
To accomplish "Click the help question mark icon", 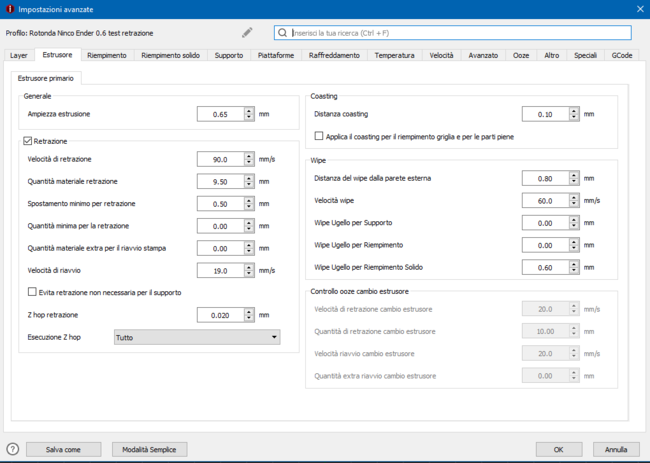I will tap(13, 449).
